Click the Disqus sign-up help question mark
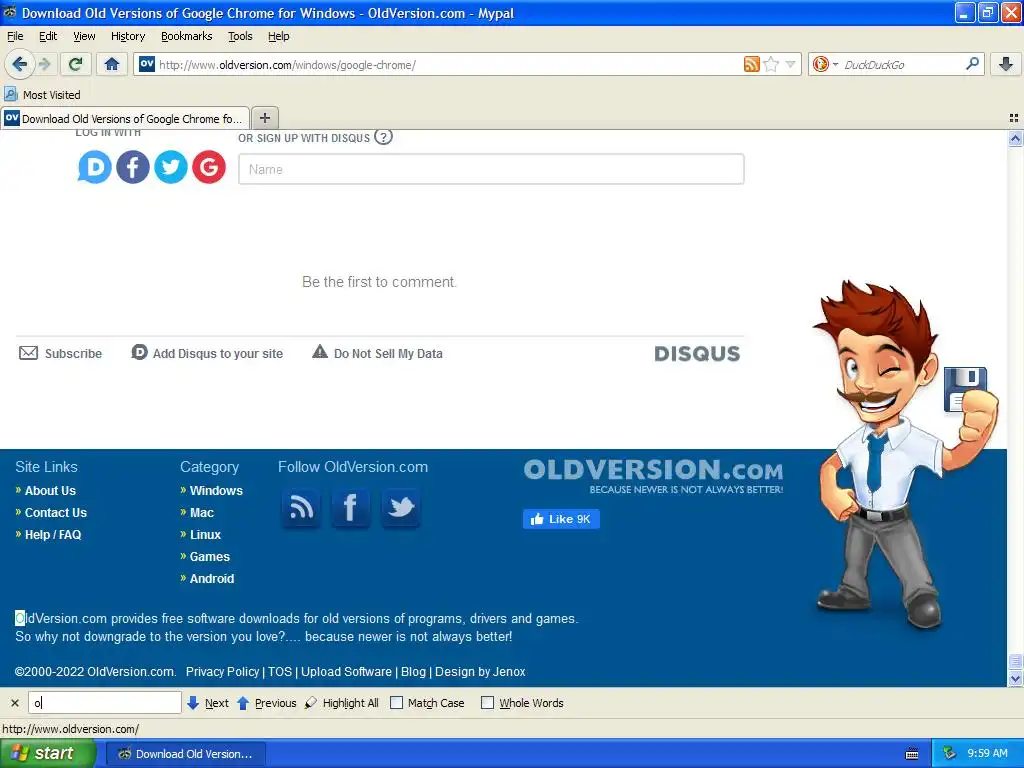This screenshot has width=1024, height=768. pyautogui.click(x=383, y=137)
